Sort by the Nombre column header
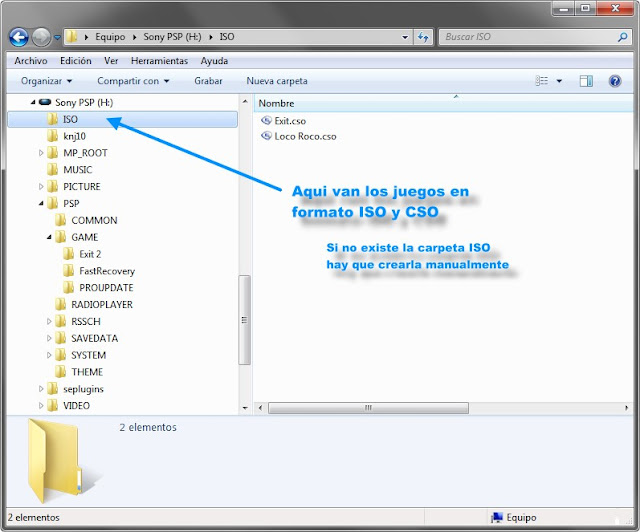 coord(443,103)
